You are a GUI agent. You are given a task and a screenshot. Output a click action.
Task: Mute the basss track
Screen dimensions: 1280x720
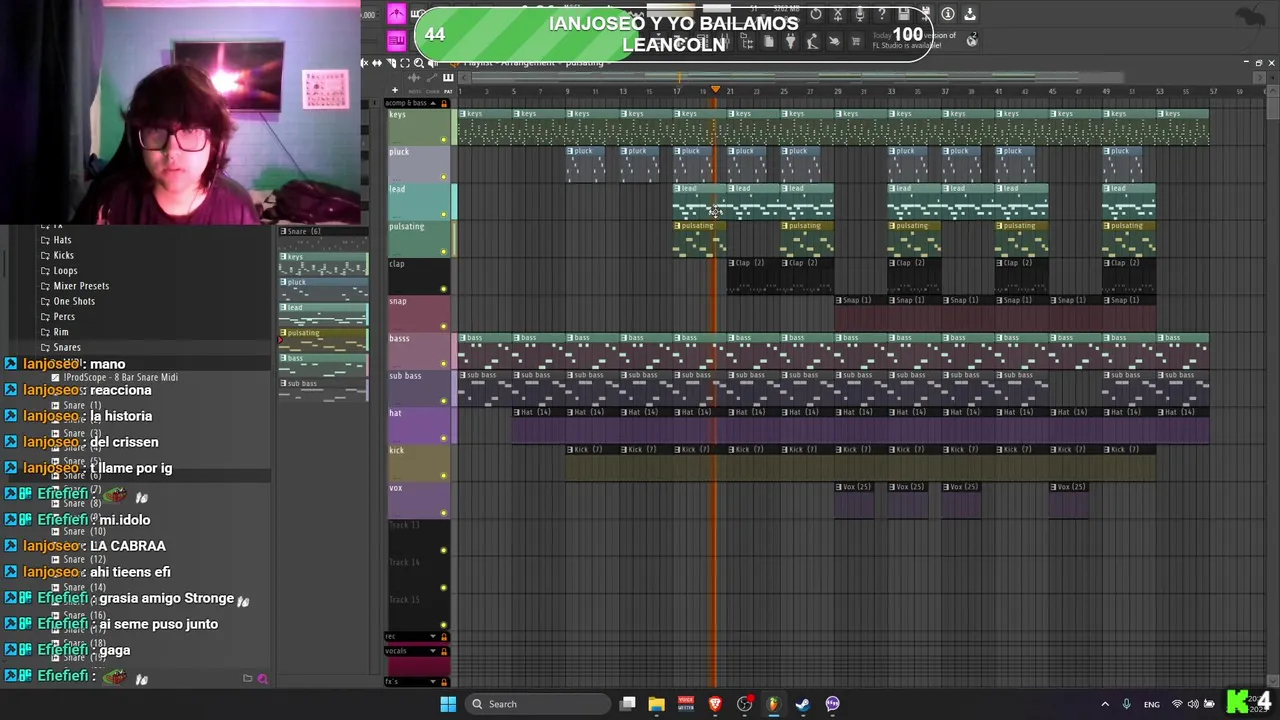[443, 364]
